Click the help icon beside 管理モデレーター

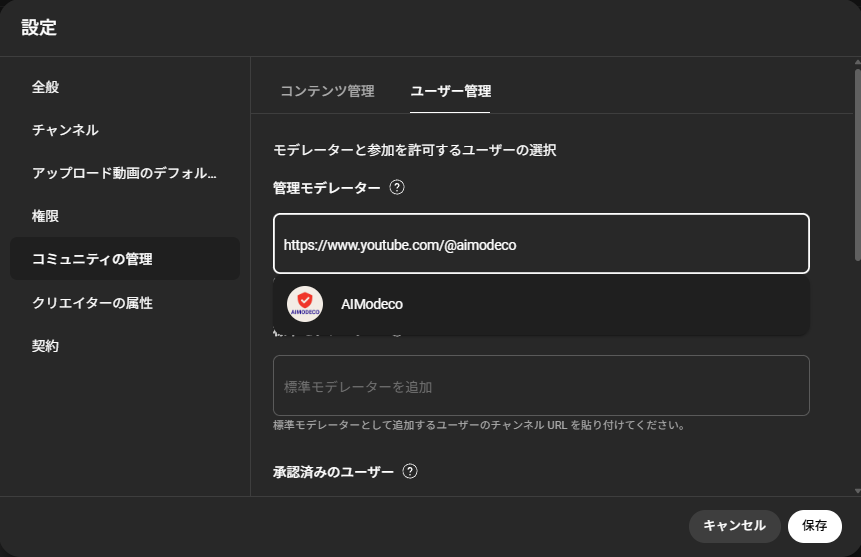click(x=397, y=187)
